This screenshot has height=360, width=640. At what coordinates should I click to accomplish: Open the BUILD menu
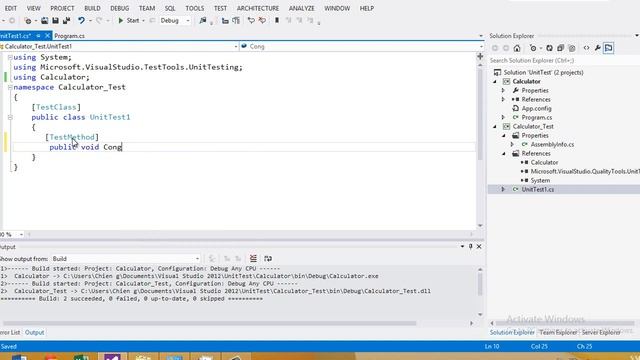tap(92, 8)
